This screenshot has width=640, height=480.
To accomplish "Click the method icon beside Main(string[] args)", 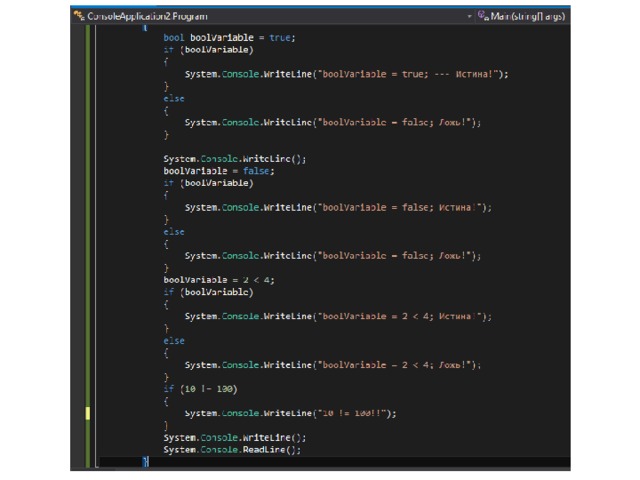I will (x=483, y=16).
